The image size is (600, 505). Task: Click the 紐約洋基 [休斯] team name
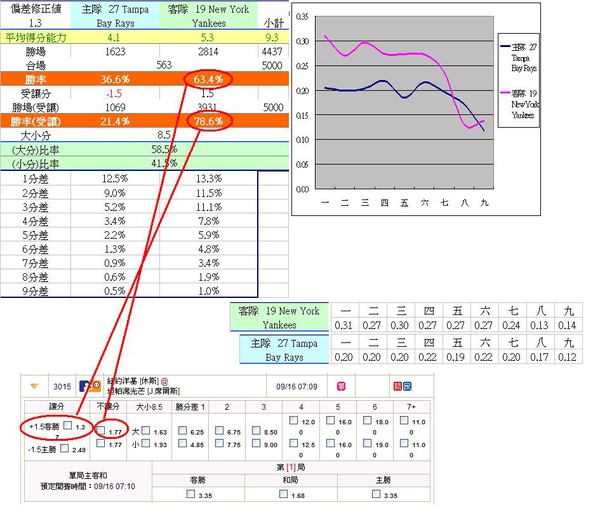(133, 381)
